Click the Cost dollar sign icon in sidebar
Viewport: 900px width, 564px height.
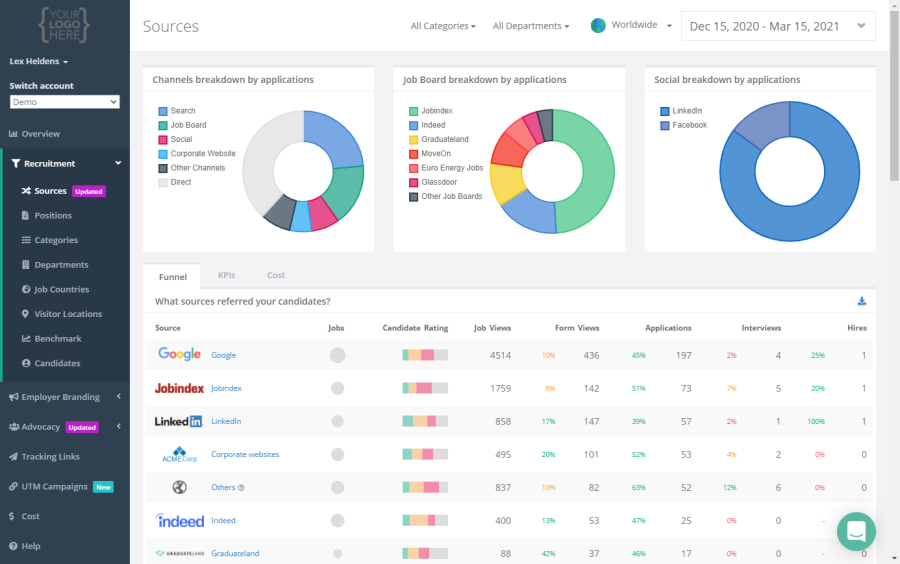pos(11,516)
